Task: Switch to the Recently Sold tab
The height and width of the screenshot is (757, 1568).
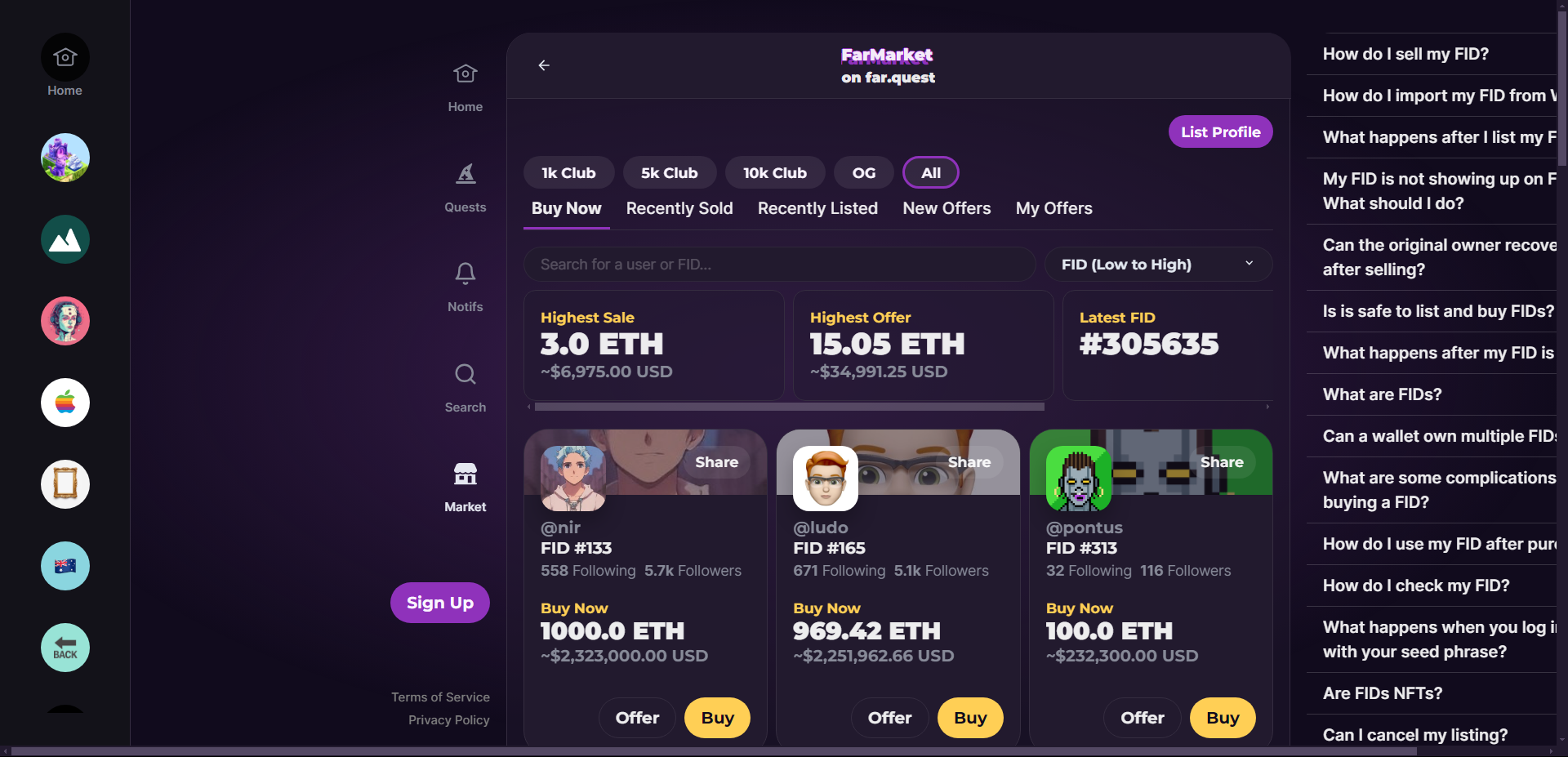Action: coord(679,208)
